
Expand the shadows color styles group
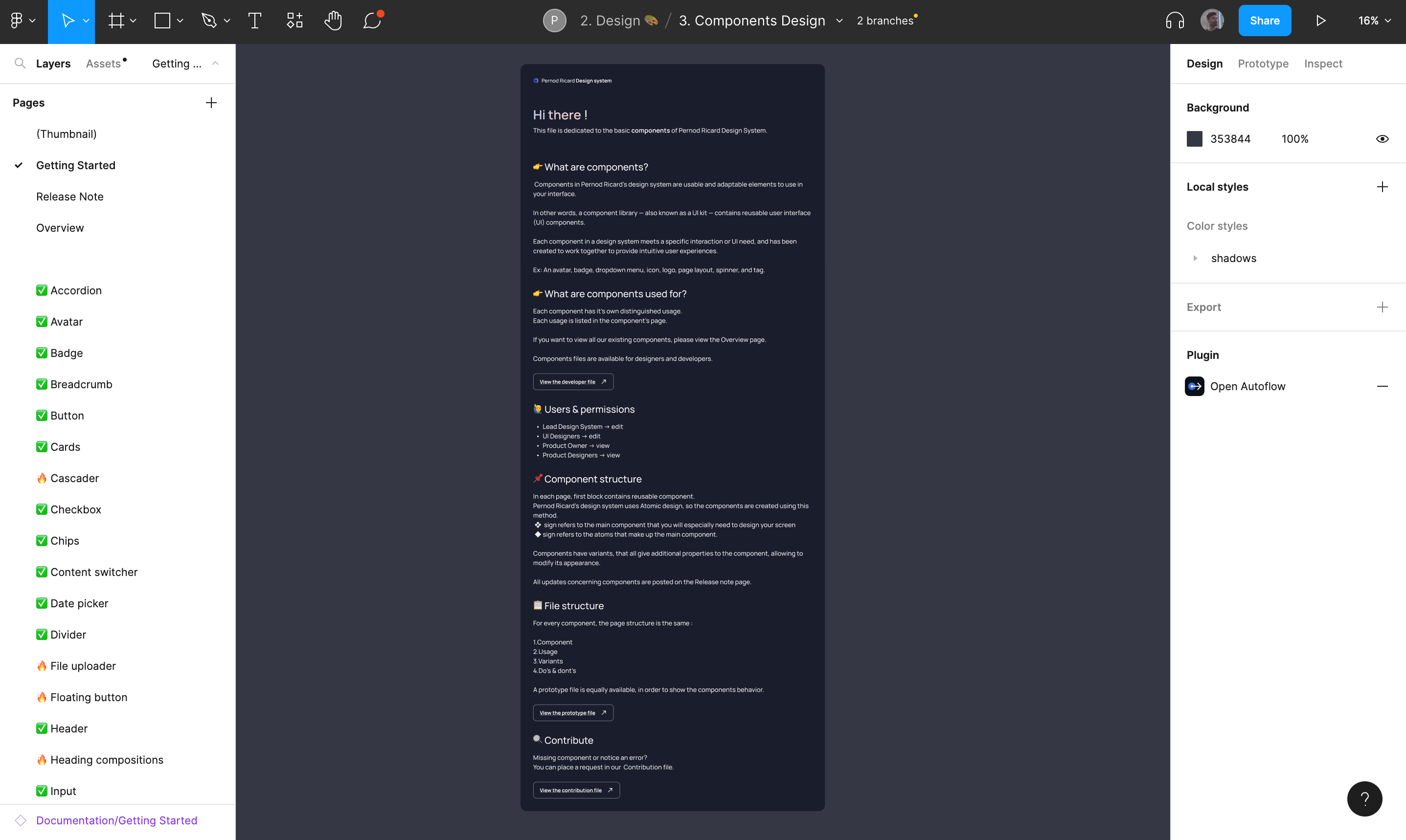(1195, 259)
